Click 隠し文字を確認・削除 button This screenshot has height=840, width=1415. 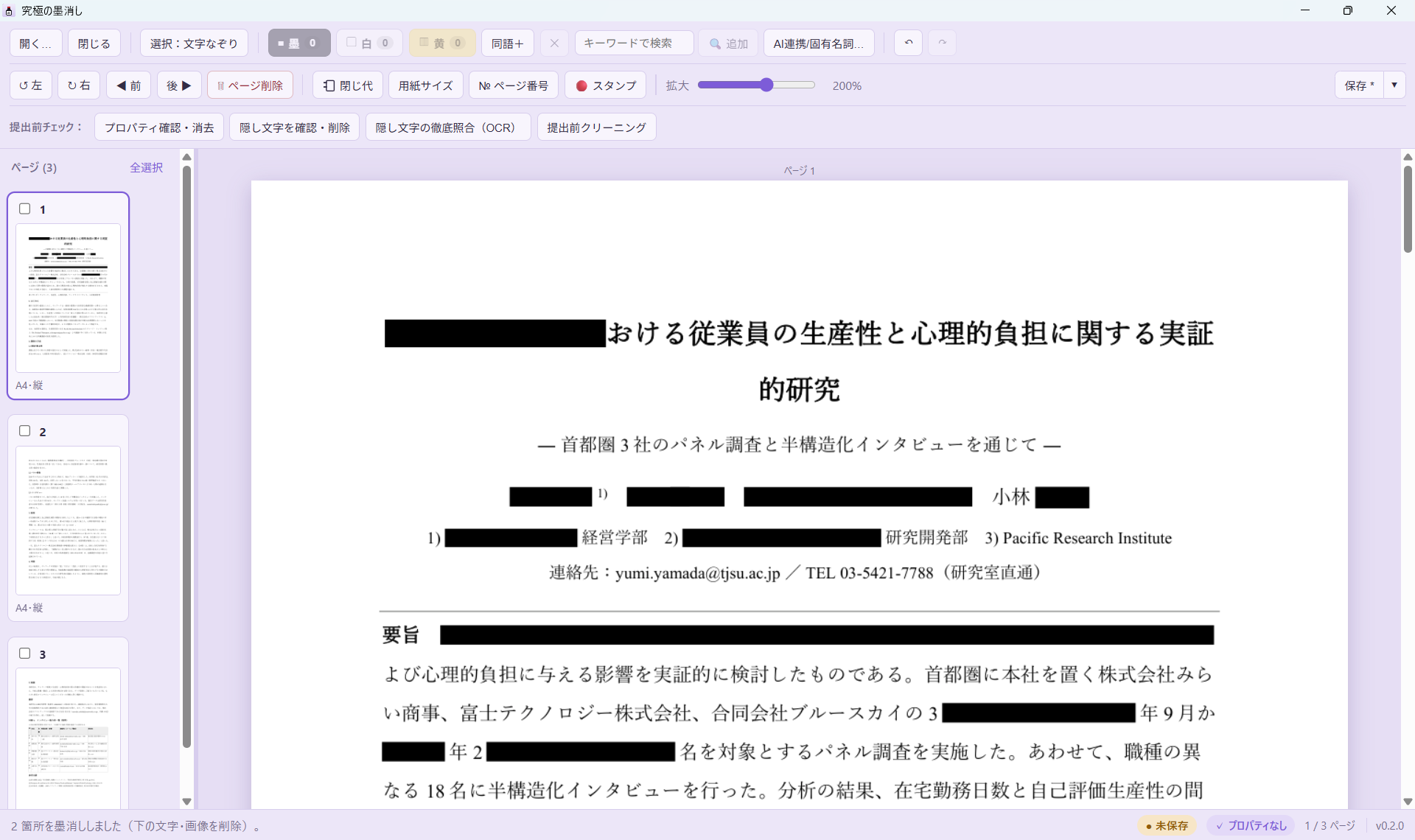294,127
